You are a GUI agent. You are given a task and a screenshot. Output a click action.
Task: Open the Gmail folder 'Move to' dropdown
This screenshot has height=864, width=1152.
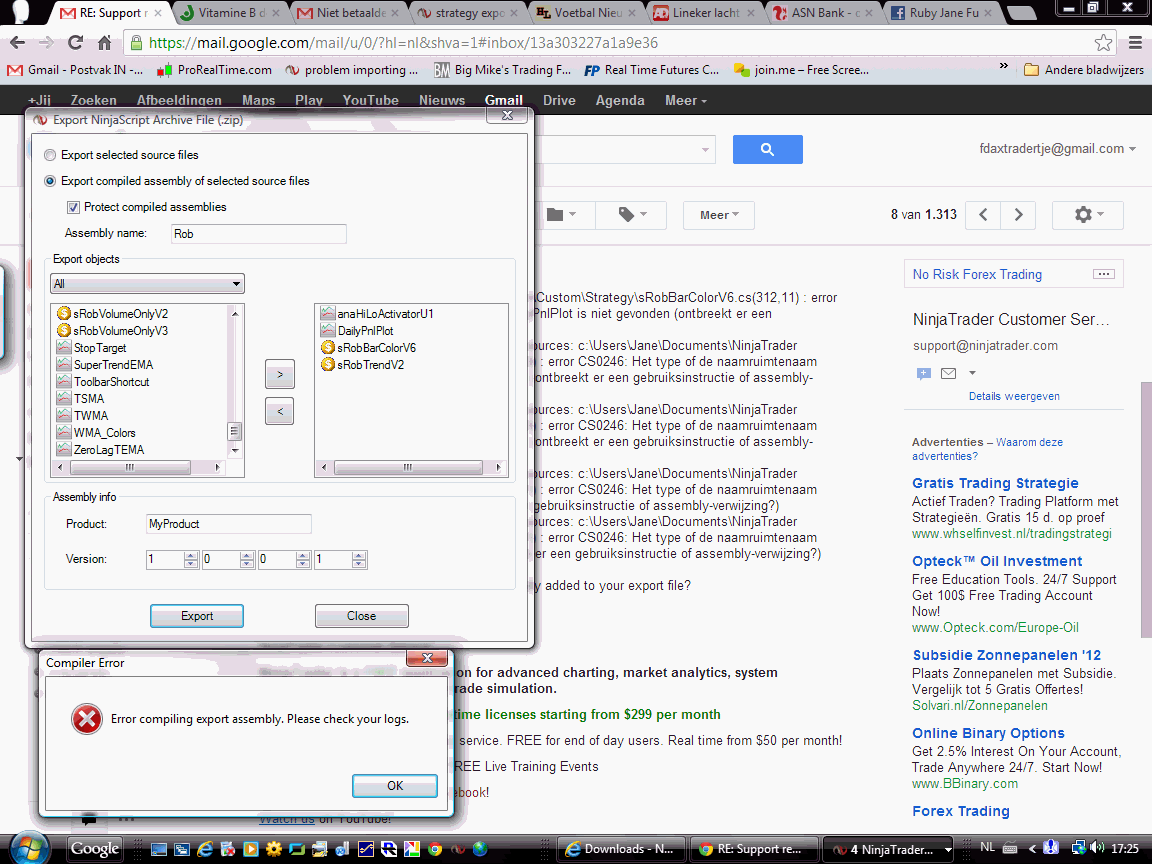(561, 215)
